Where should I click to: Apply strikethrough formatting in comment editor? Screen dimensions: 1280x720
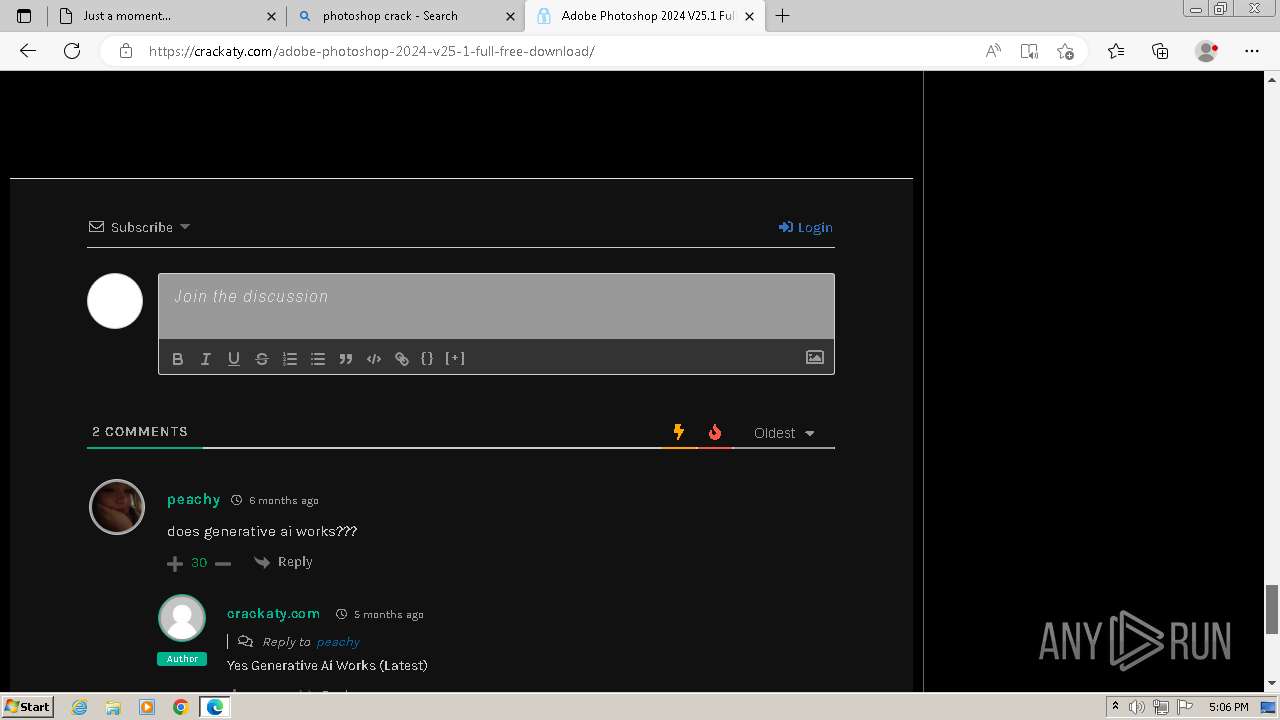pos(262,359)
